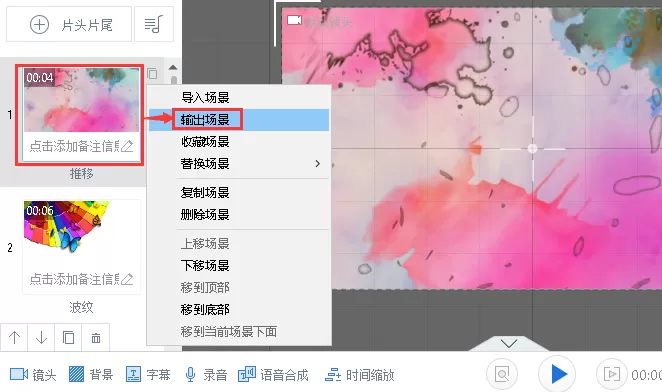Screen dimensions: 662x392
Task: Click the delete scene trash icon
Action: pos(96,338)
